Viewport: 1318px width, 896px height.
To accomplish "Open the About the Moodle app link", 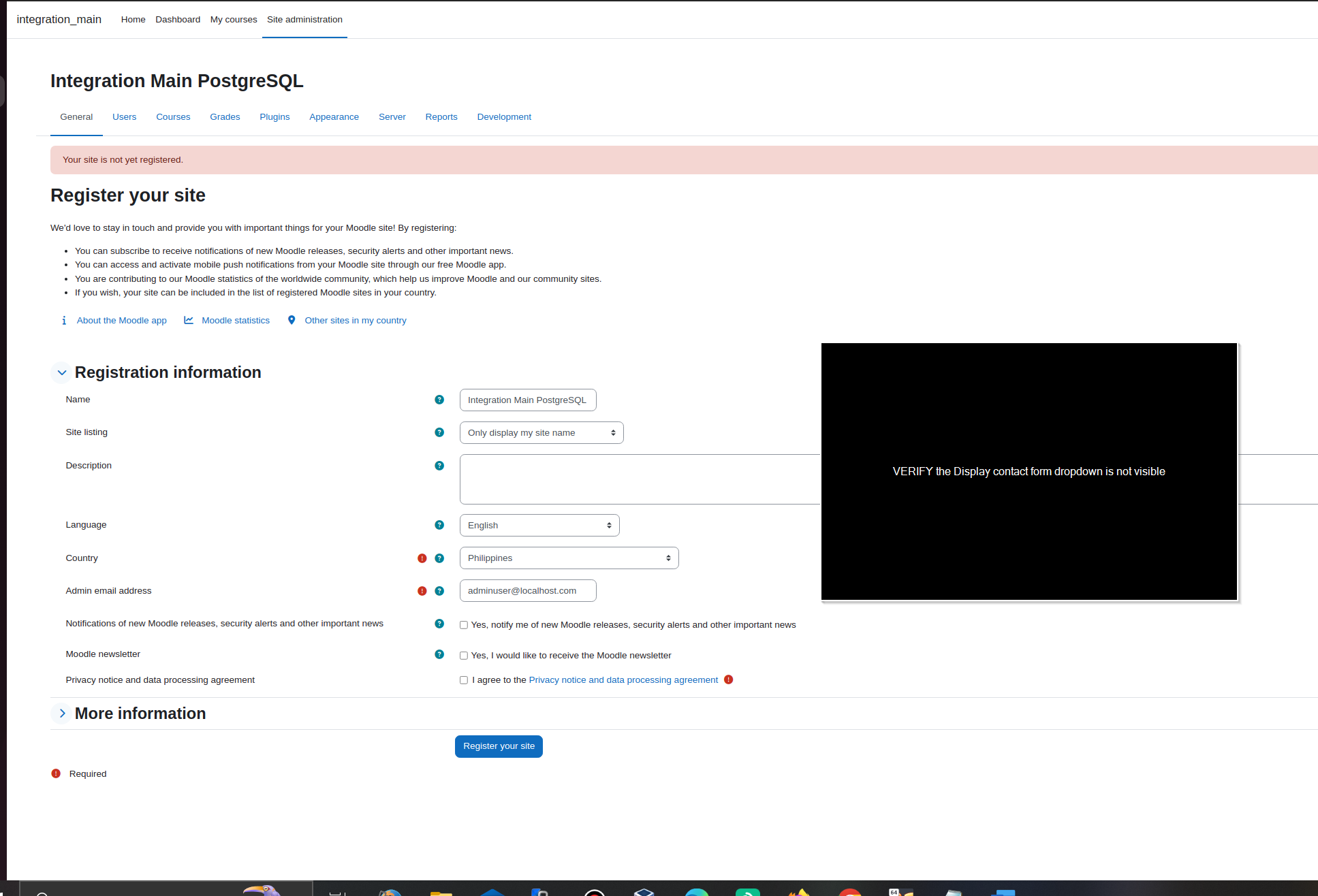I will (121, 321).
